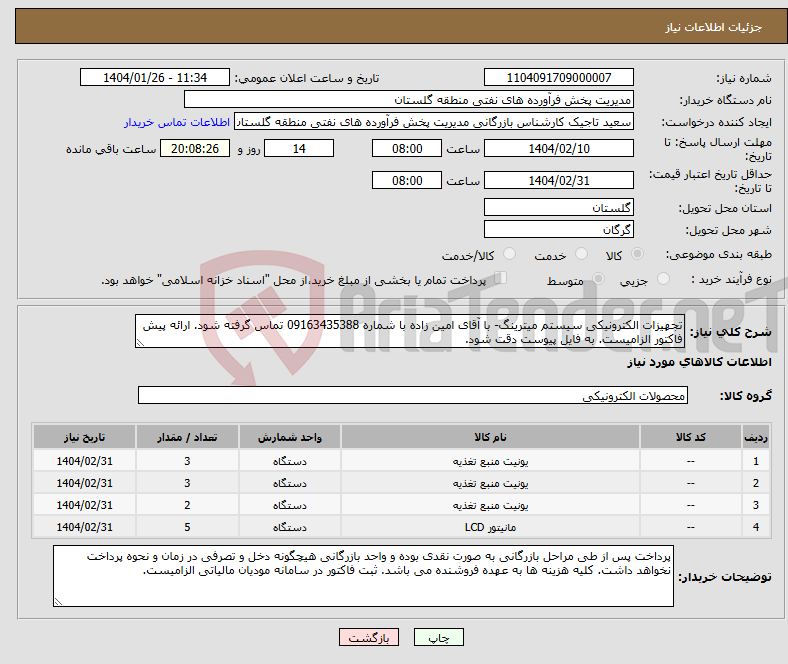Click the چاپ print button
788x664 pixels.
pos(439,637)
